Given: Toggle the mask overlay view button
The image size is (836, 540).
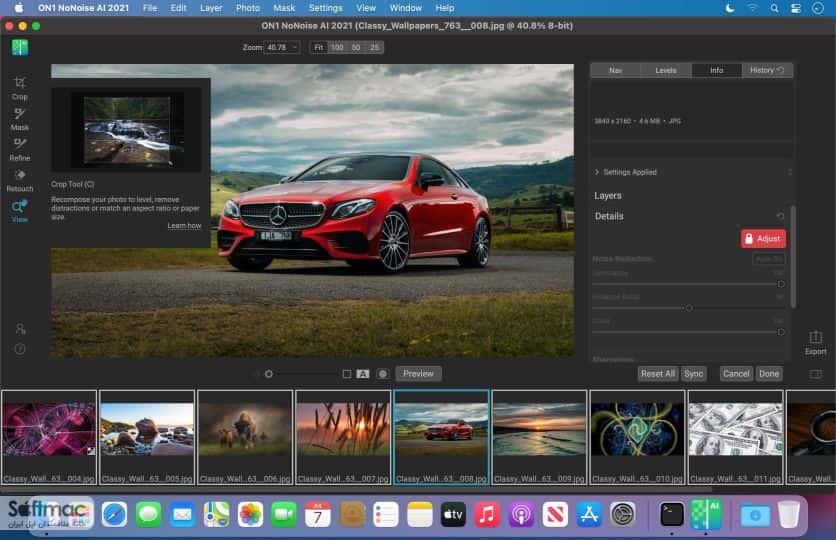Looking at the screenshot, I should tap(382, 374).
